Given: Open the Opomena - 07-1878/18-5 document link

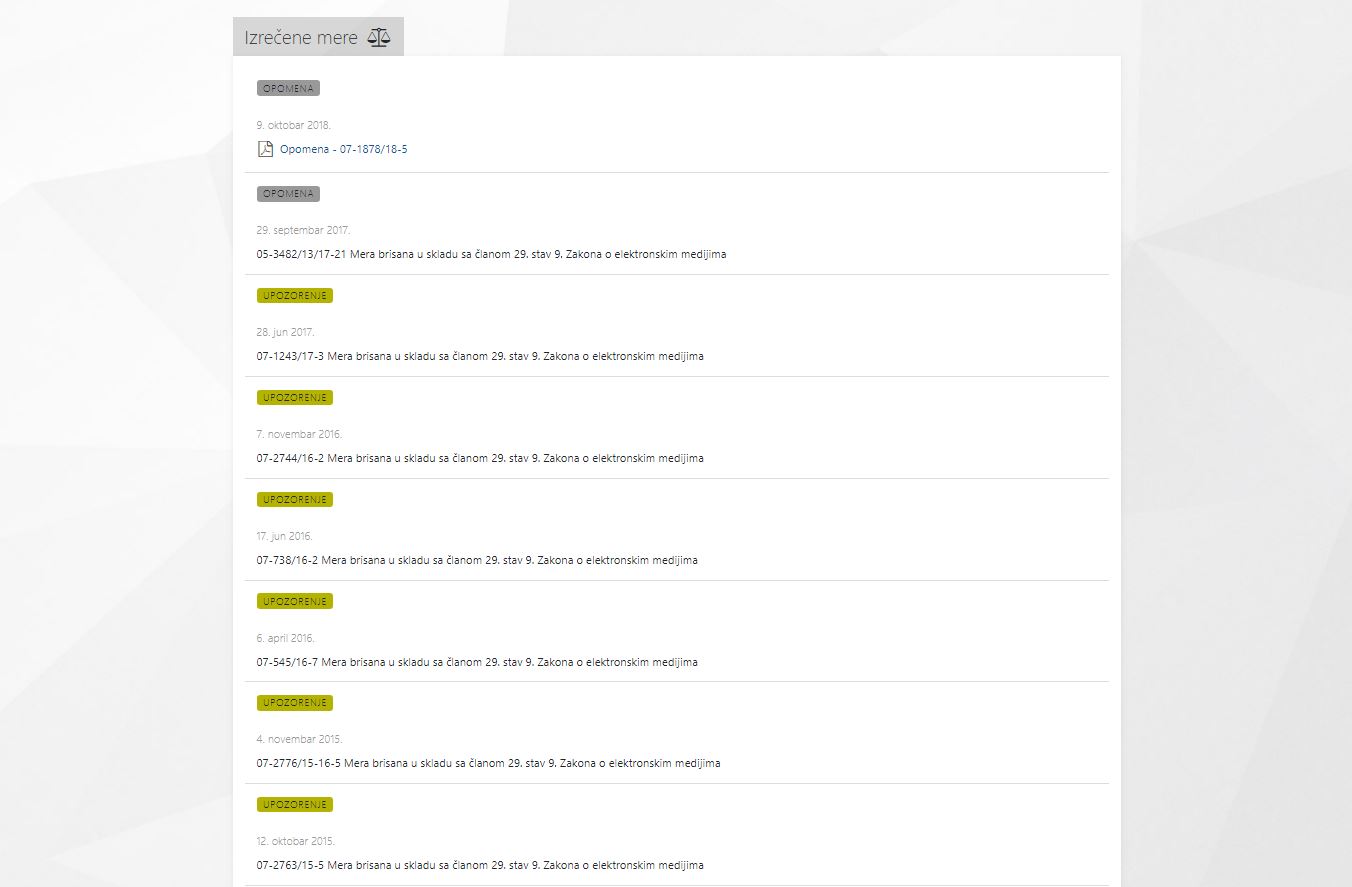Looking at the screenshot, I should click(343, 149).
